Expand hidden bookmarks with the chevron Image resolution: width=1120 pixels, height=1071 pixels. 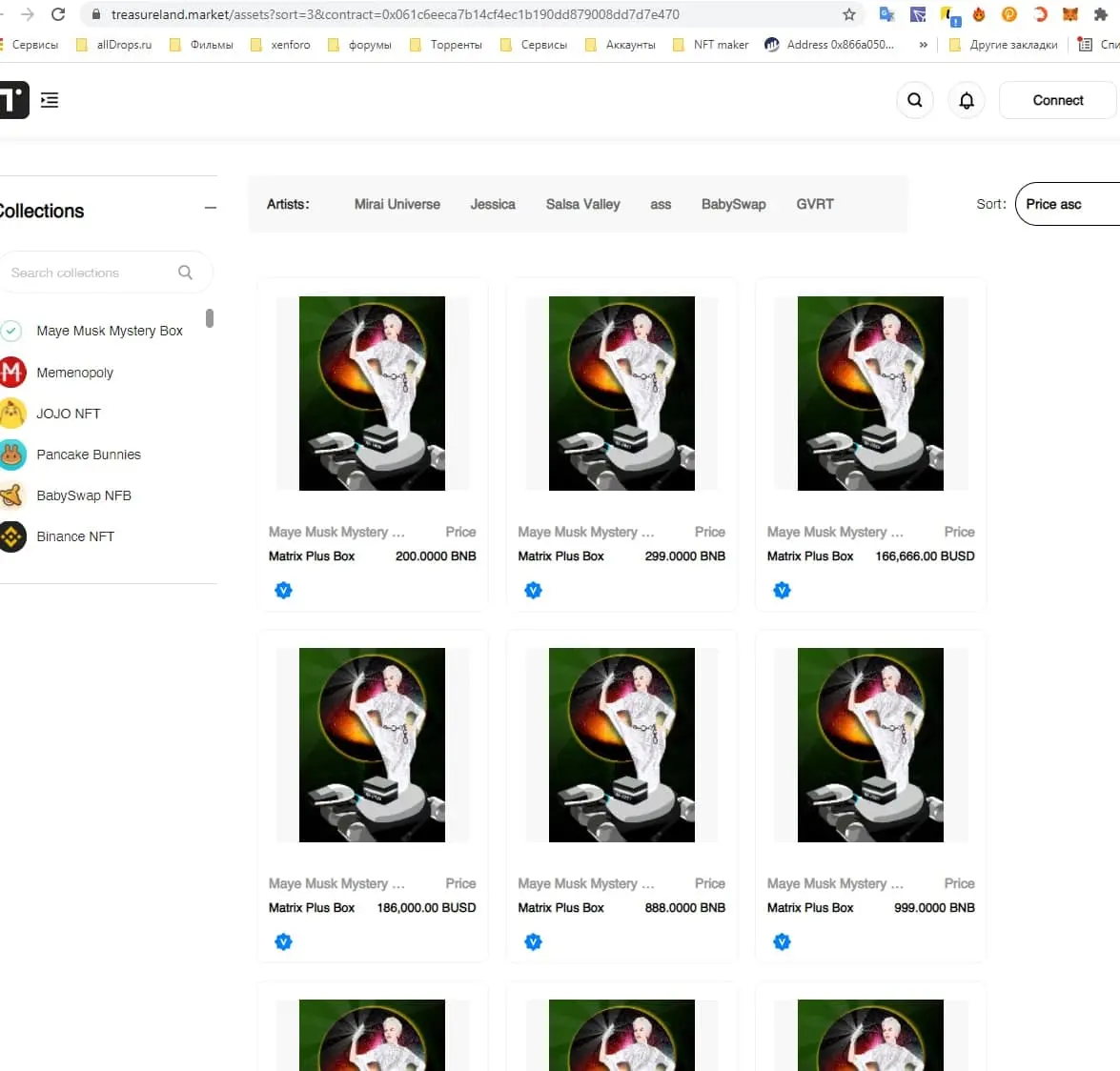pos(923,44)
